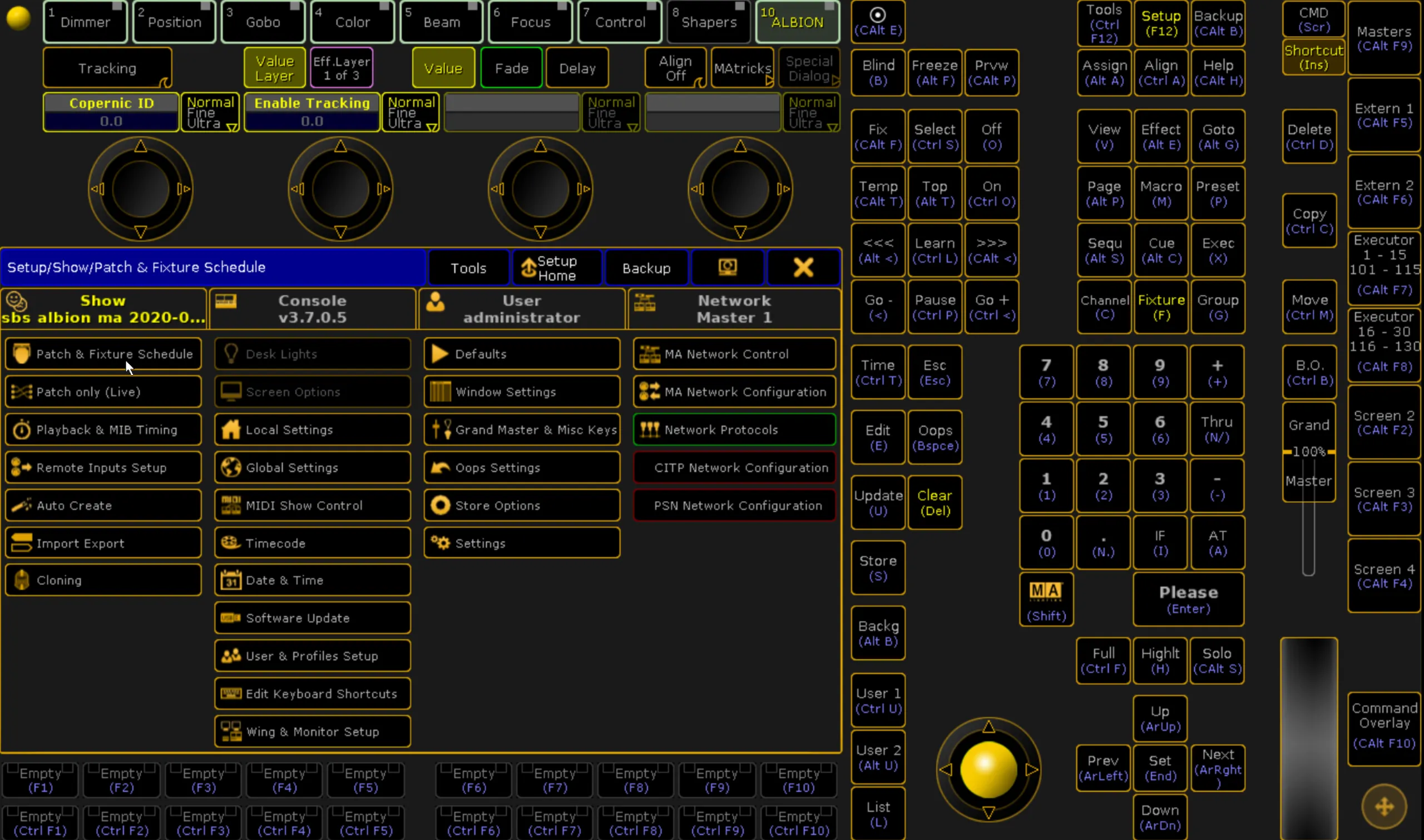Open Wing & Monitor Setup
Screen dimensions: 1424x840
(x=313, y=732)
